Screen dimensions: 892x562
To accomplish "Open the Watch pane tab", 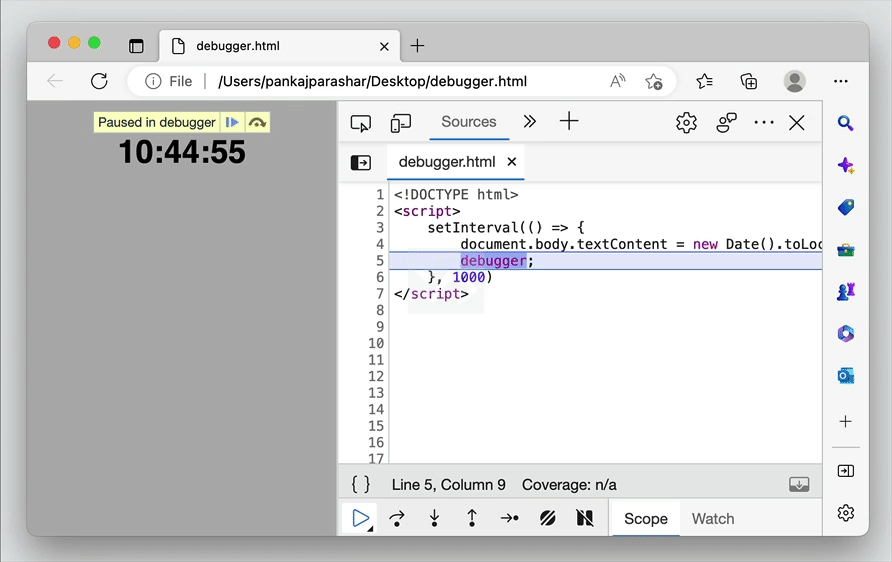I will pyautogui.click(x=713, y=519).
